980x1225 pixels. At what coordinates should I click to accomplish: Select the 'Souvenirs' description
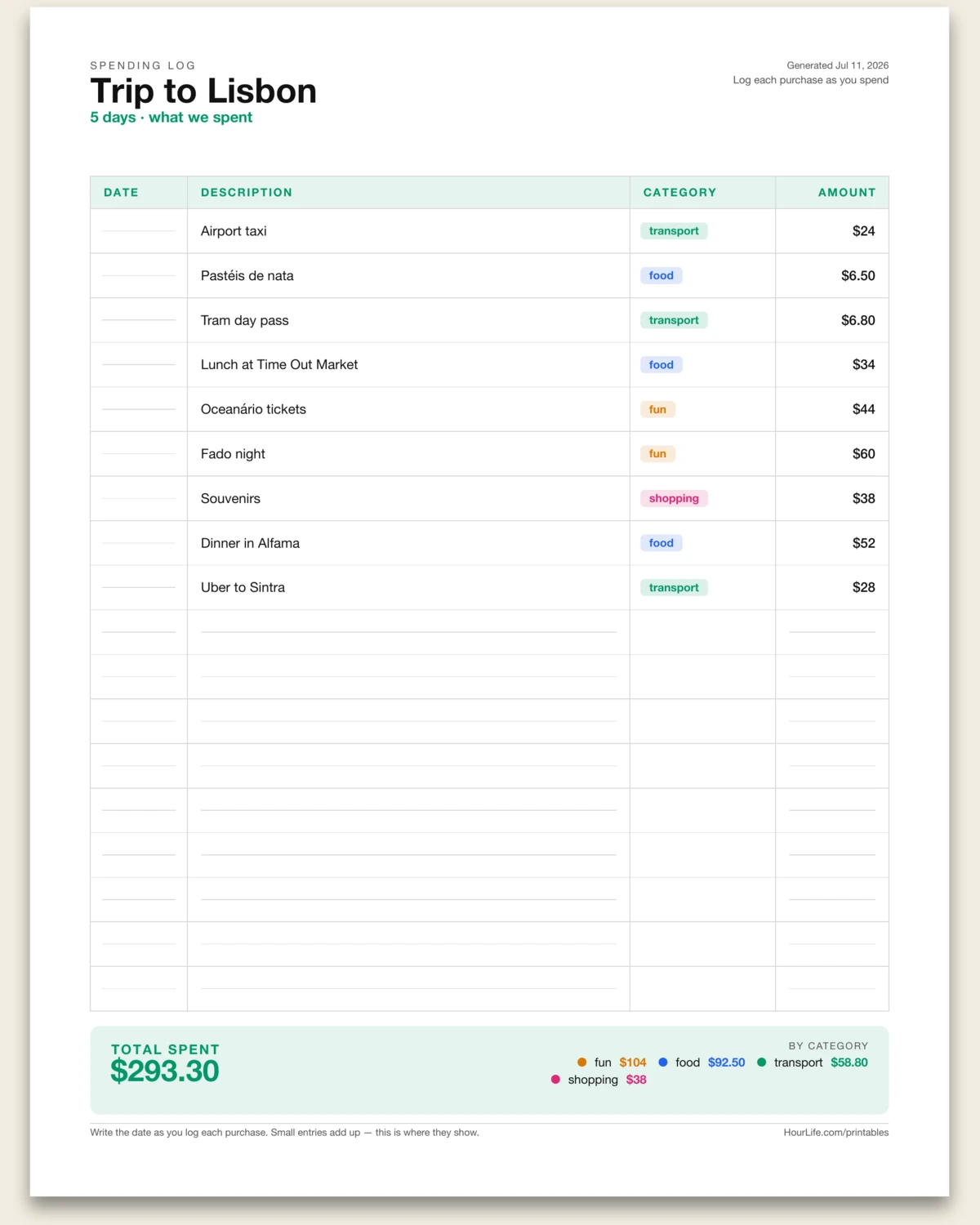coord(230,498)
